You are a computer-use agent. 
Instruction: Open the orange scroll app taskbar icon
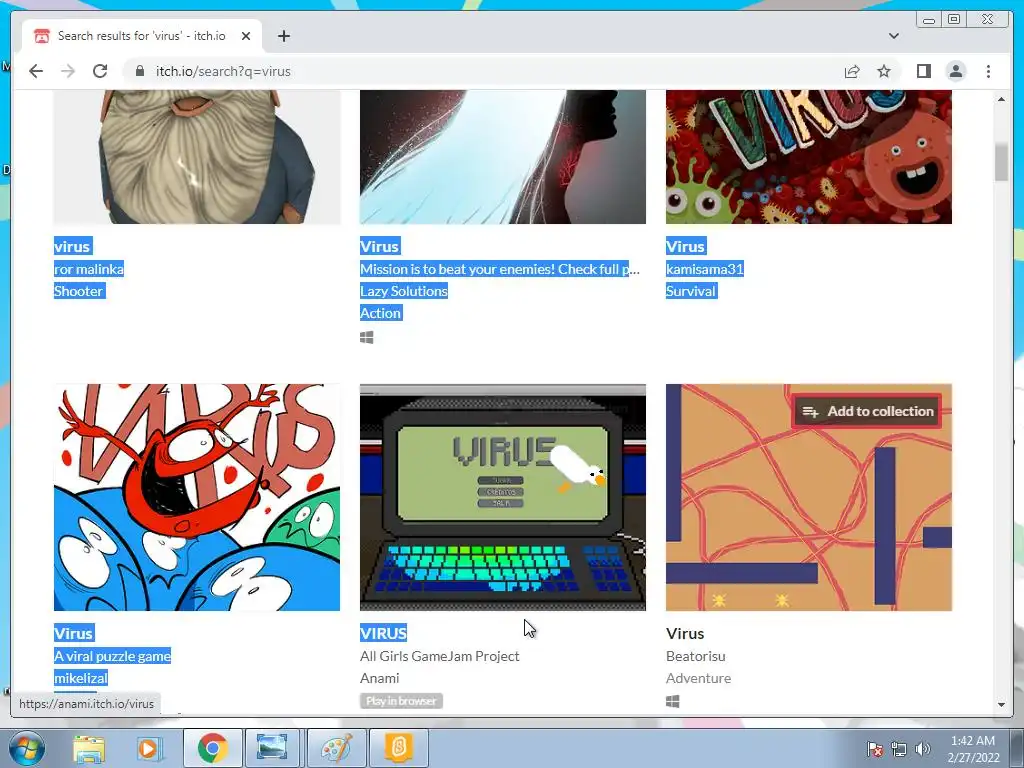click(x=398, y=748)
